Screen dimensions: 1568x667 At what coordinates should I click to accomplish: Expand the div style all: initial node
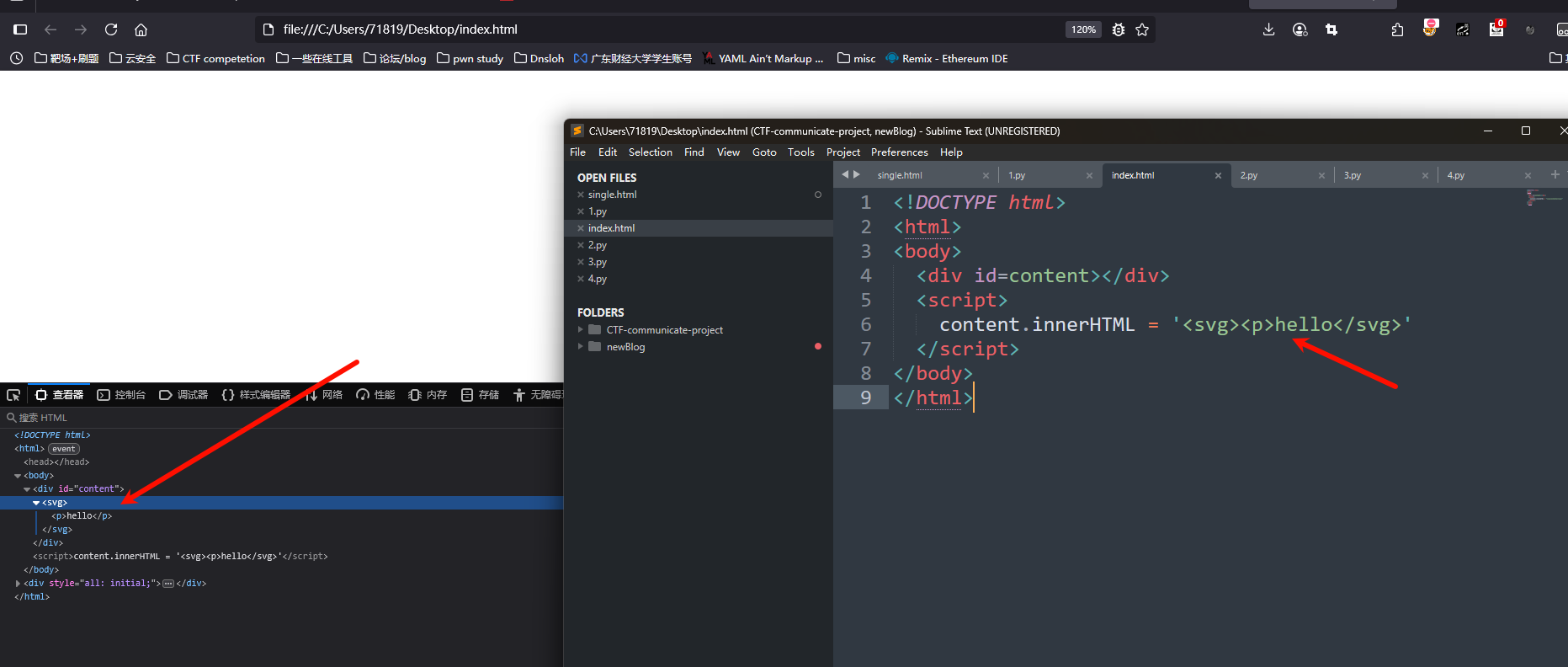[x=18, y=584]
